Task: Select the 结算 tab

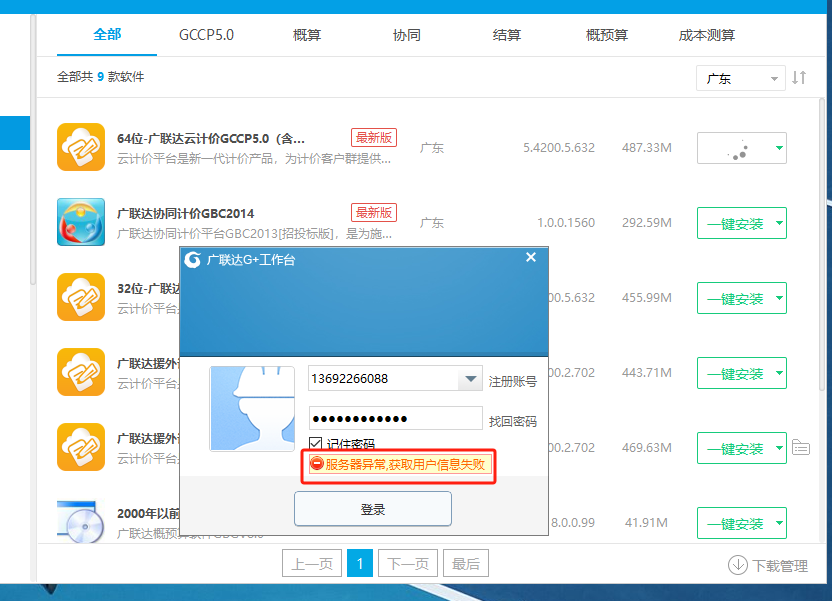Action: pos(507,35)
